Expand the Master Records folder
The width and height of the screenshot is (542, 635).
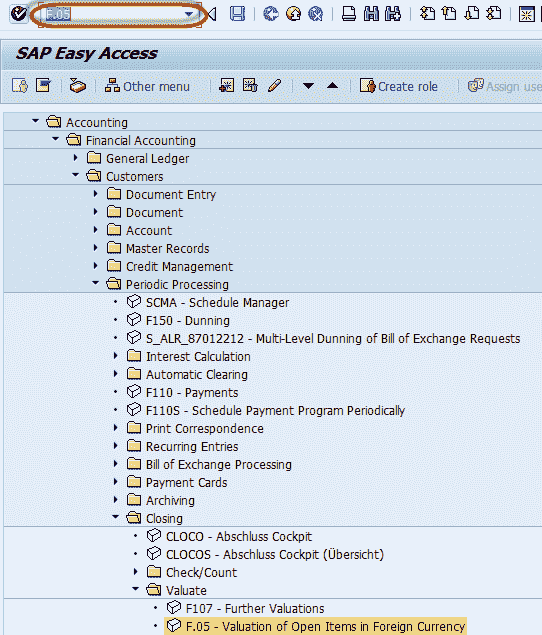95,247
